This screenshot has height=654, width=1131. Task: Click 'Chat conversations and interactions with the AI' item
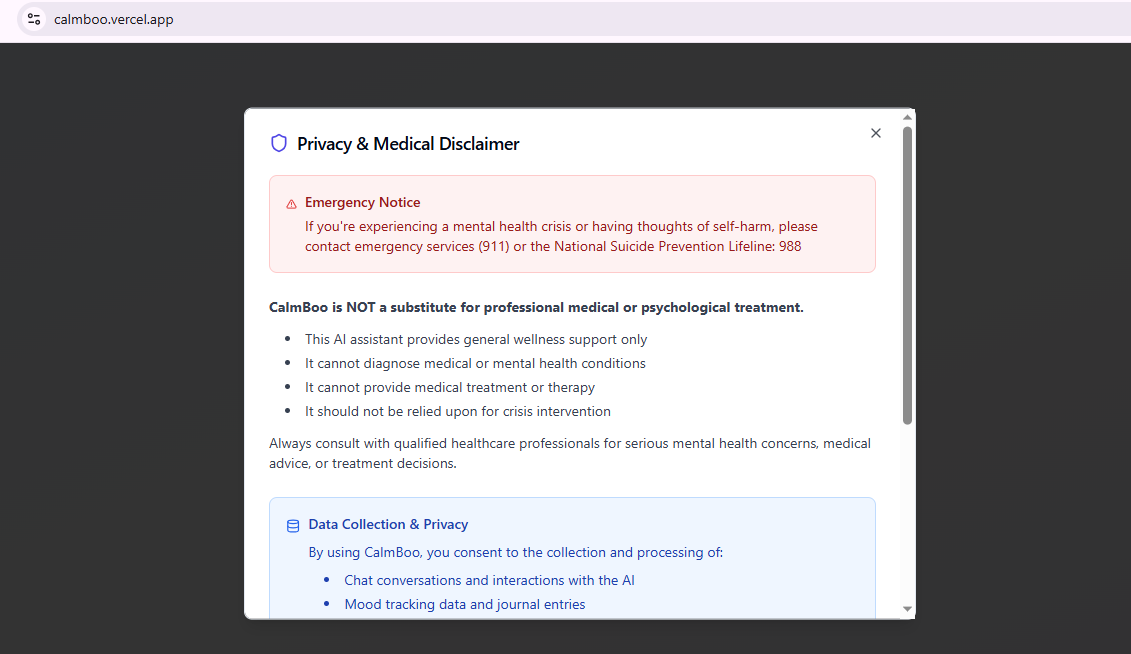489,580
